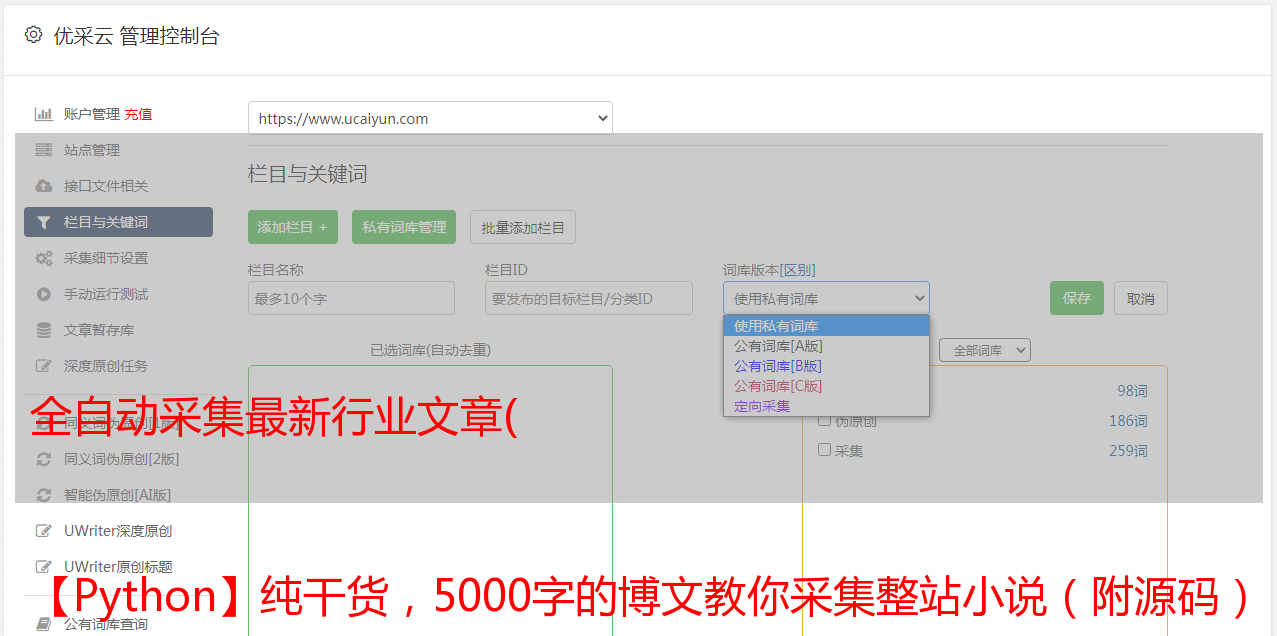Click the 98词 count
Viewport: 1277px width, 636px height.
coord(1132,391)
